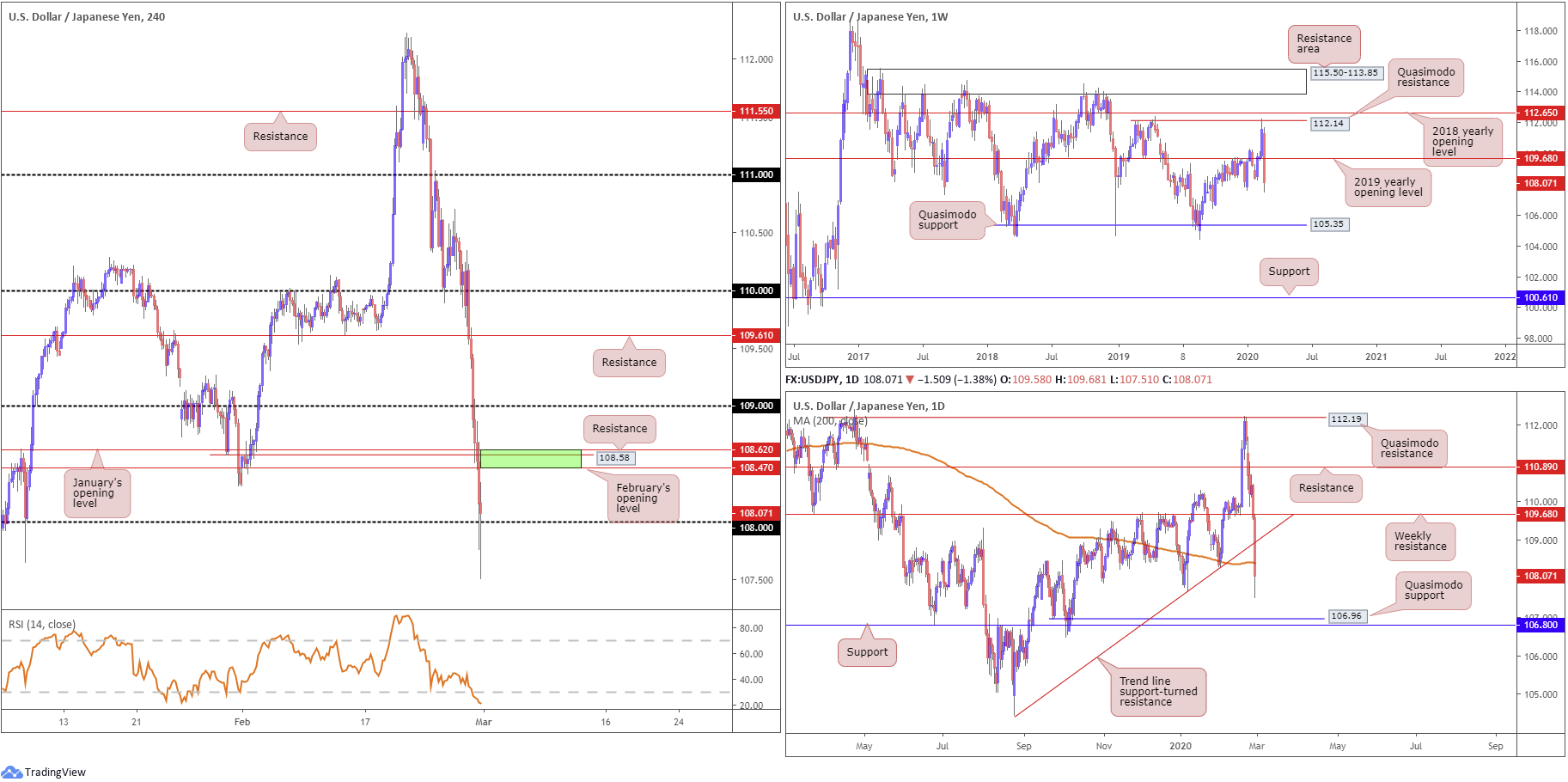Click the 118.000 level on weekly price scale
The width and height of the screenshot is (1568, 782).
tap(1541, 31)
